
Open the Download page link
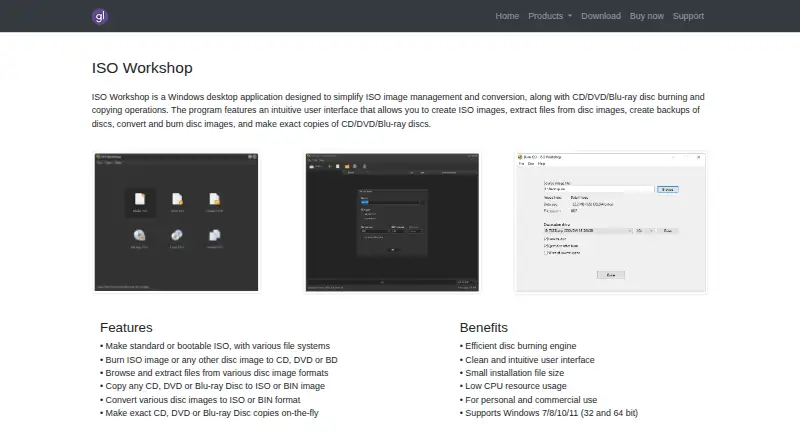tap(601, 16)
